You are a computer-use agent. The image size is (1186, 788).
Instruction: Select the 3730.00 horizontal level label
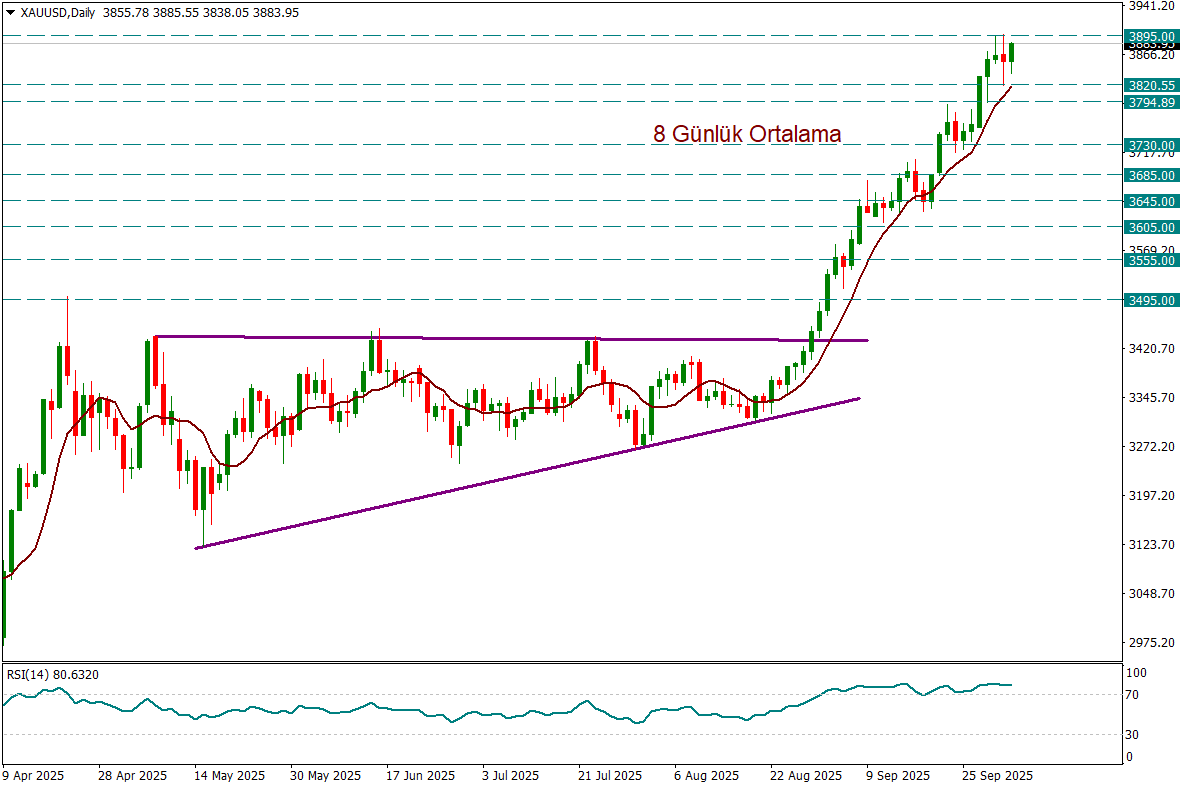pyautogui.click(x=1149, y=145)
